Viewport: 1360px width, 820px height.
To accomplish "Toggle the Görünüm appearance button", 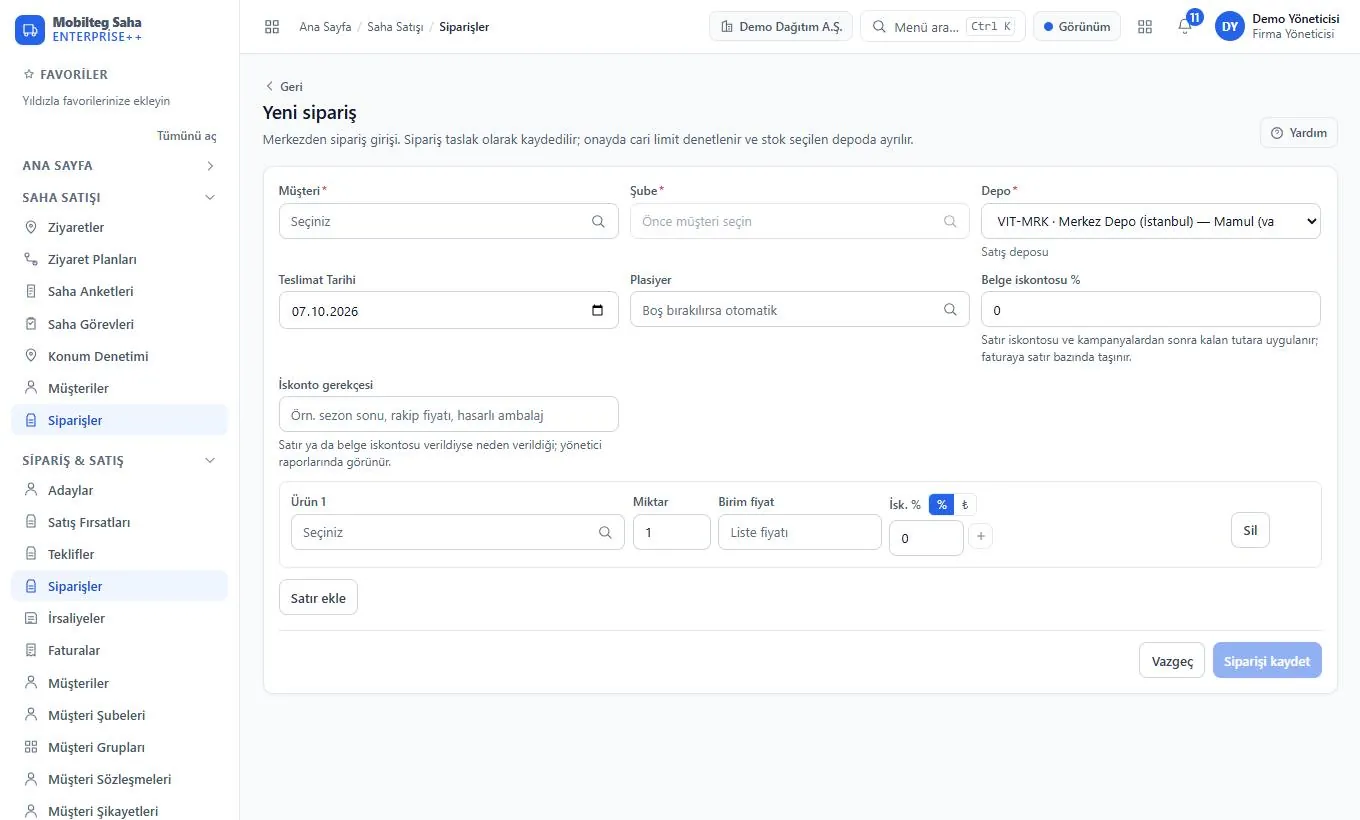I will pos(1077,27).
